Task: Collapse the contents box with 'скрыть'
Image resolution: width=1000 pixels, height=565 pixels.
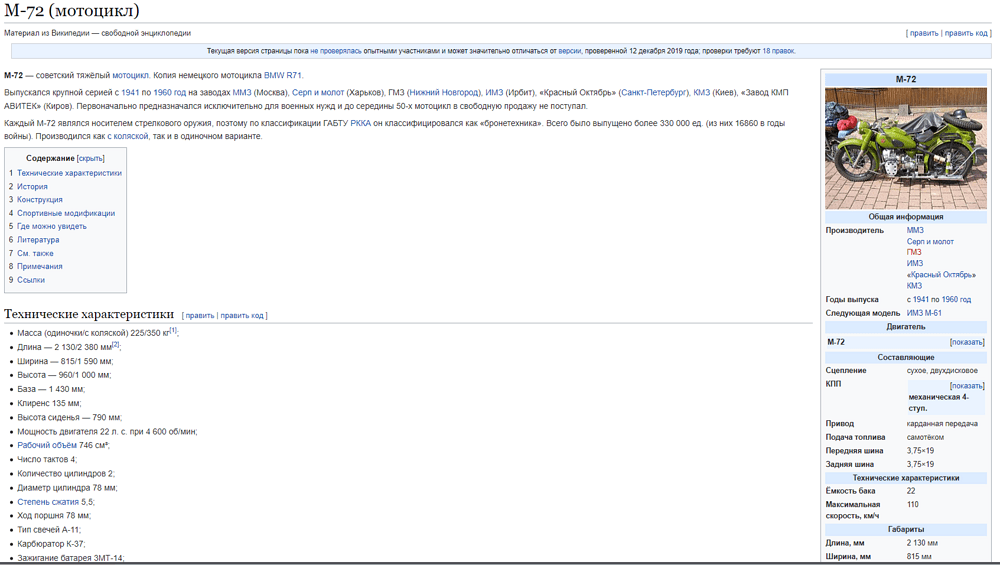Action: click(x=91, y=158)
